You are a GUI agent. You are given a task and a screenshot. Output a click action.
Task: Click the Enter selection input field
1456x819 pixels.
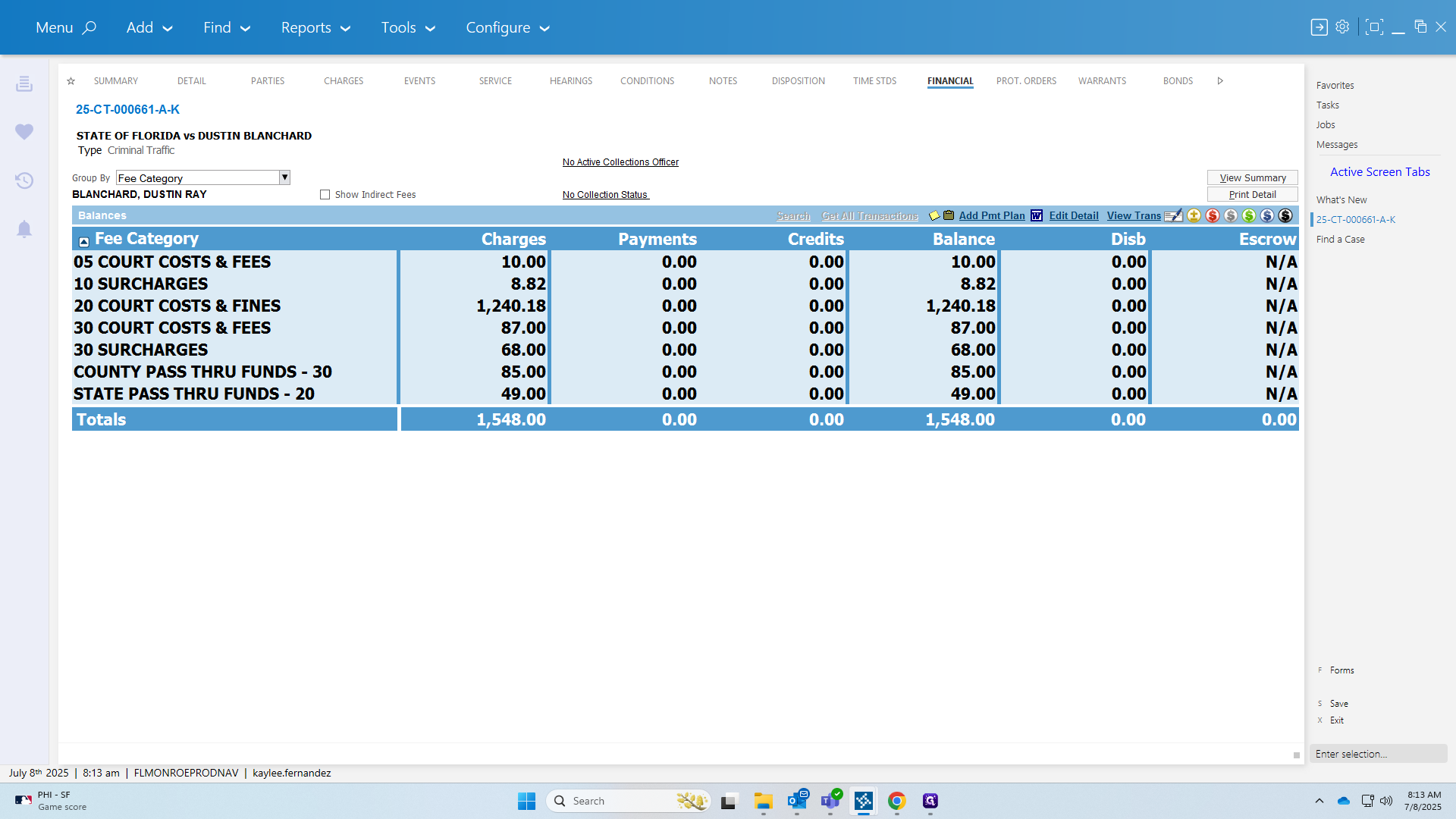(1378, 754)
